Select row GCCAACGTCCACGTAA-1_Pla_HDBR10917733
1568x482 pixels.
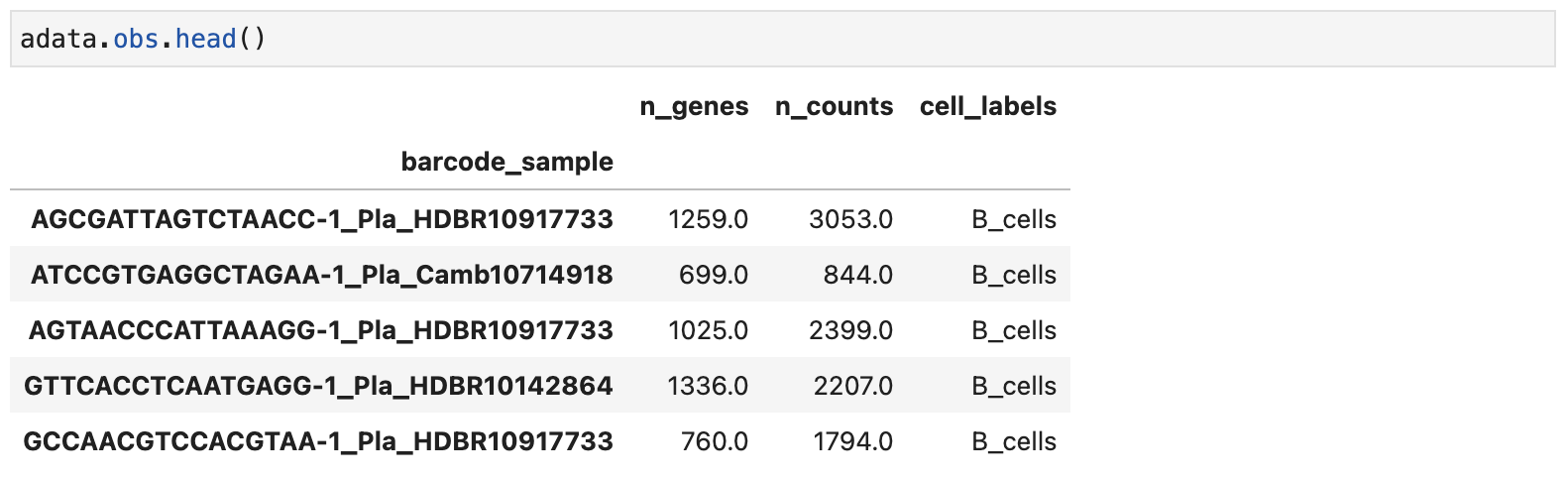point(540,441)
